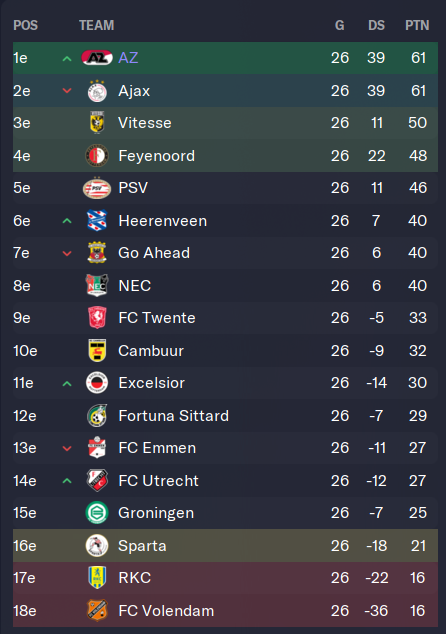Open the Cambuur team link
The image size is (446, 634).
[151, 351]
